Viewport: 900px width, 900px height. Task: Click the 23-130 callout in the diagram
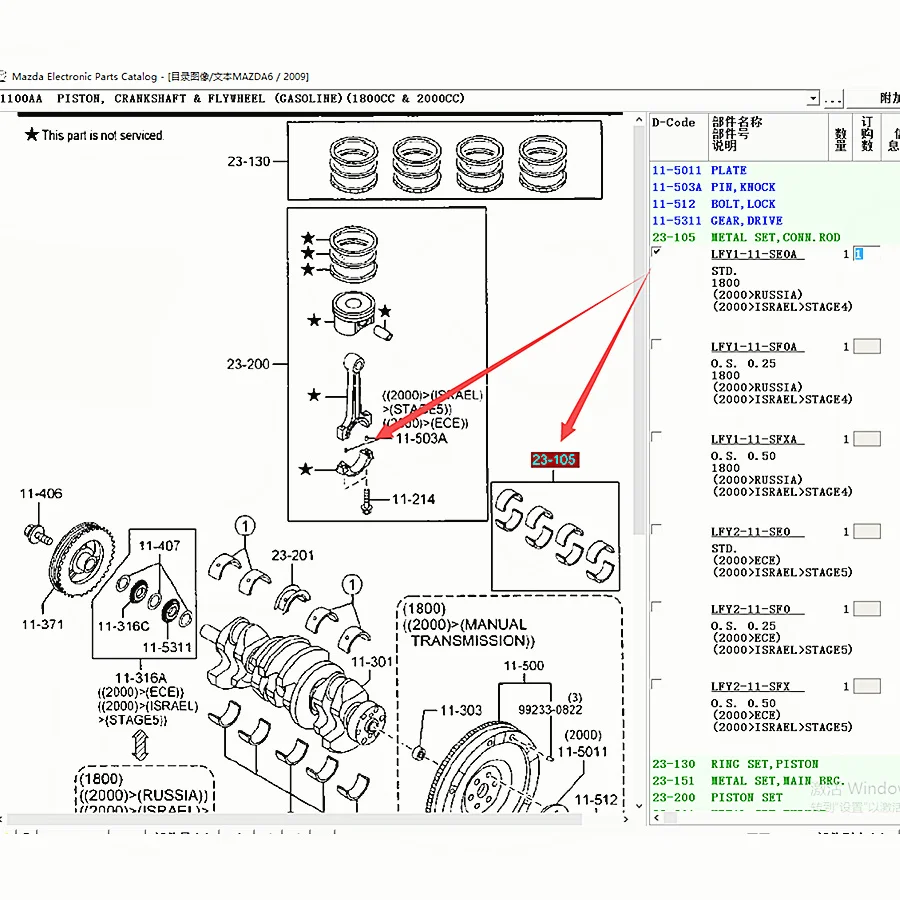pyautogui.click(x=249, y=161)
